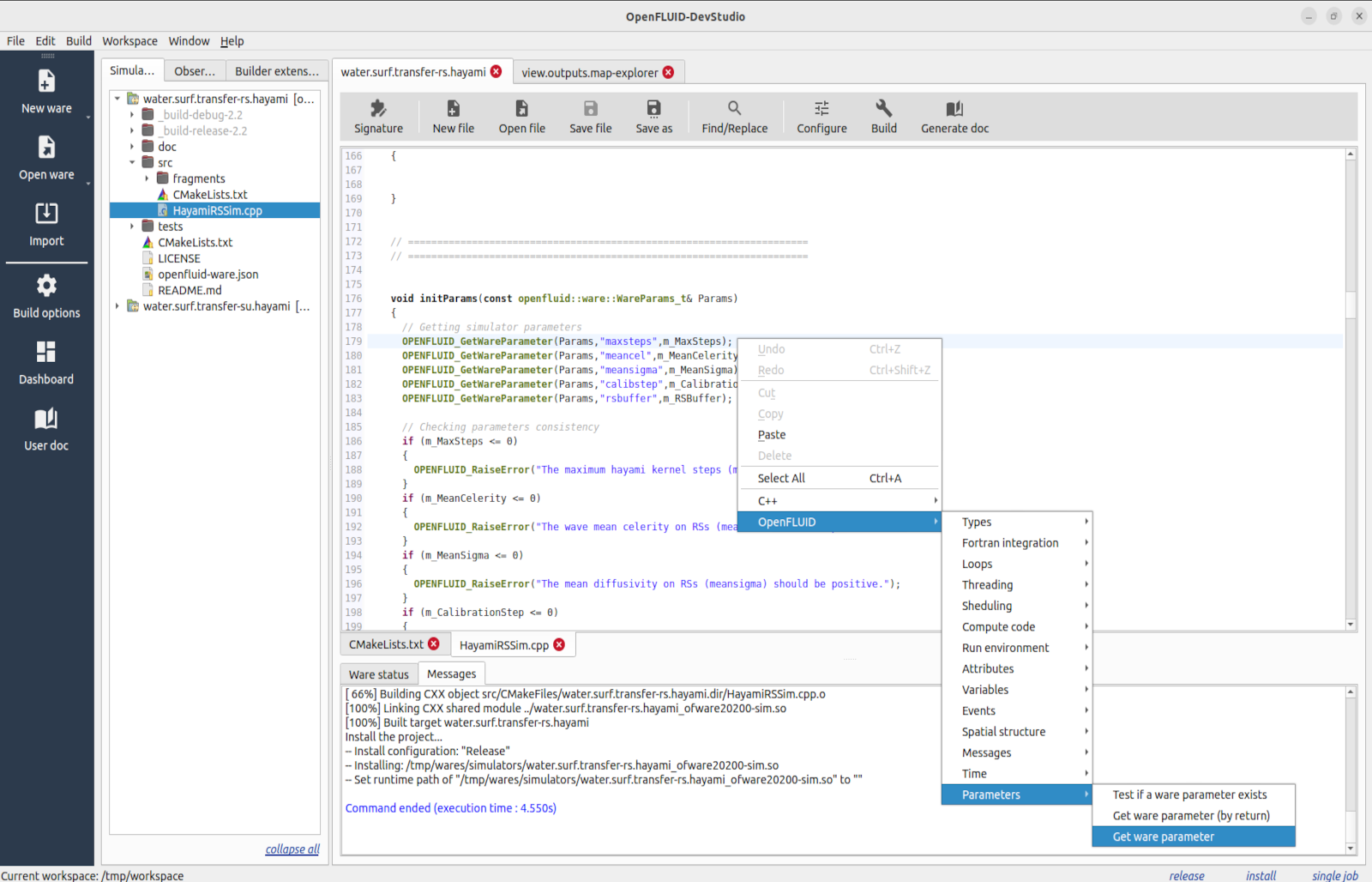
Task: Expand the tests folder
Action: [x=132, y=227]
